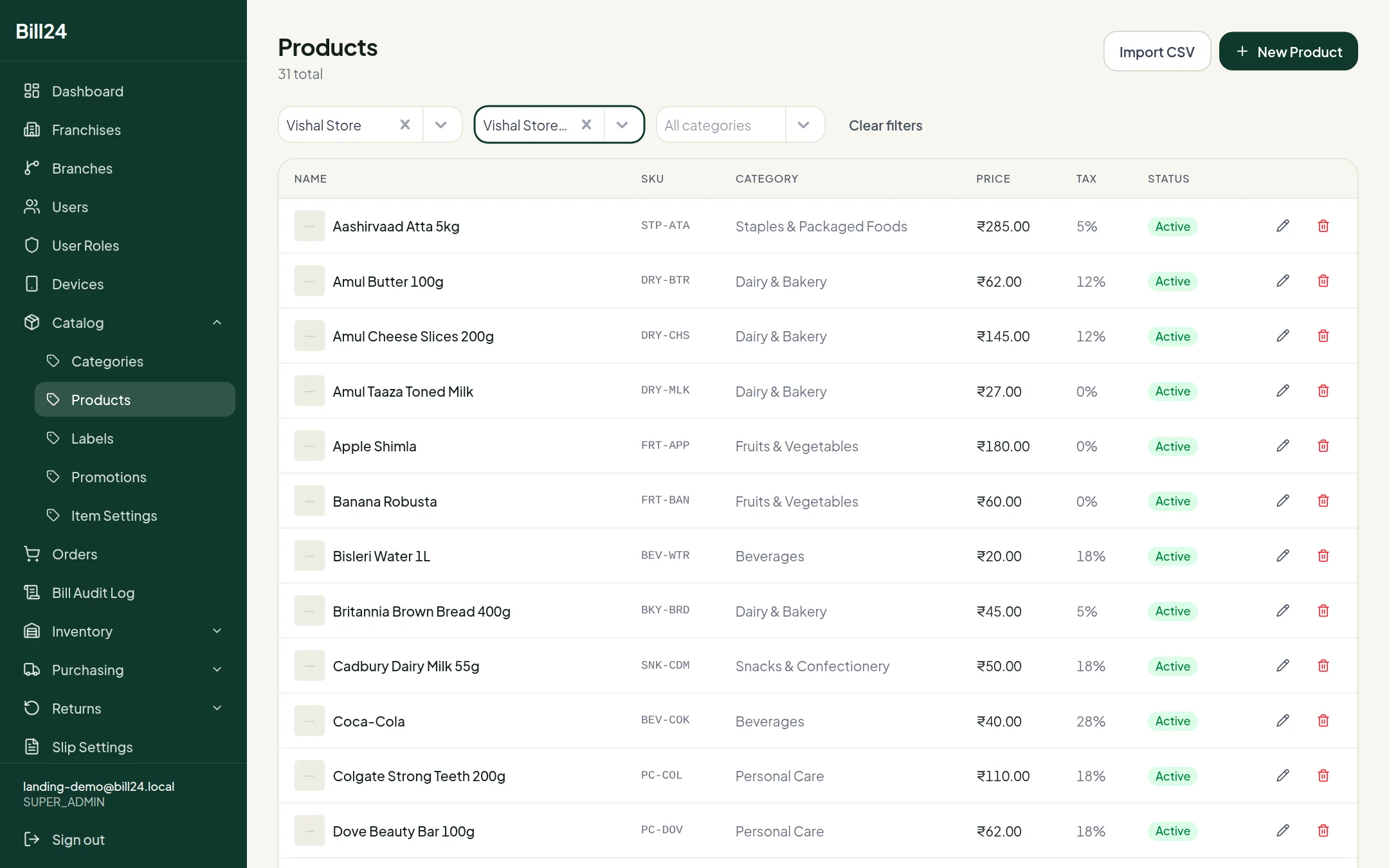The image size is (1389, 868).
Task: Delete Colgate Strong Teeth 200g trash icon
Action: click(x=1323, y=775)
